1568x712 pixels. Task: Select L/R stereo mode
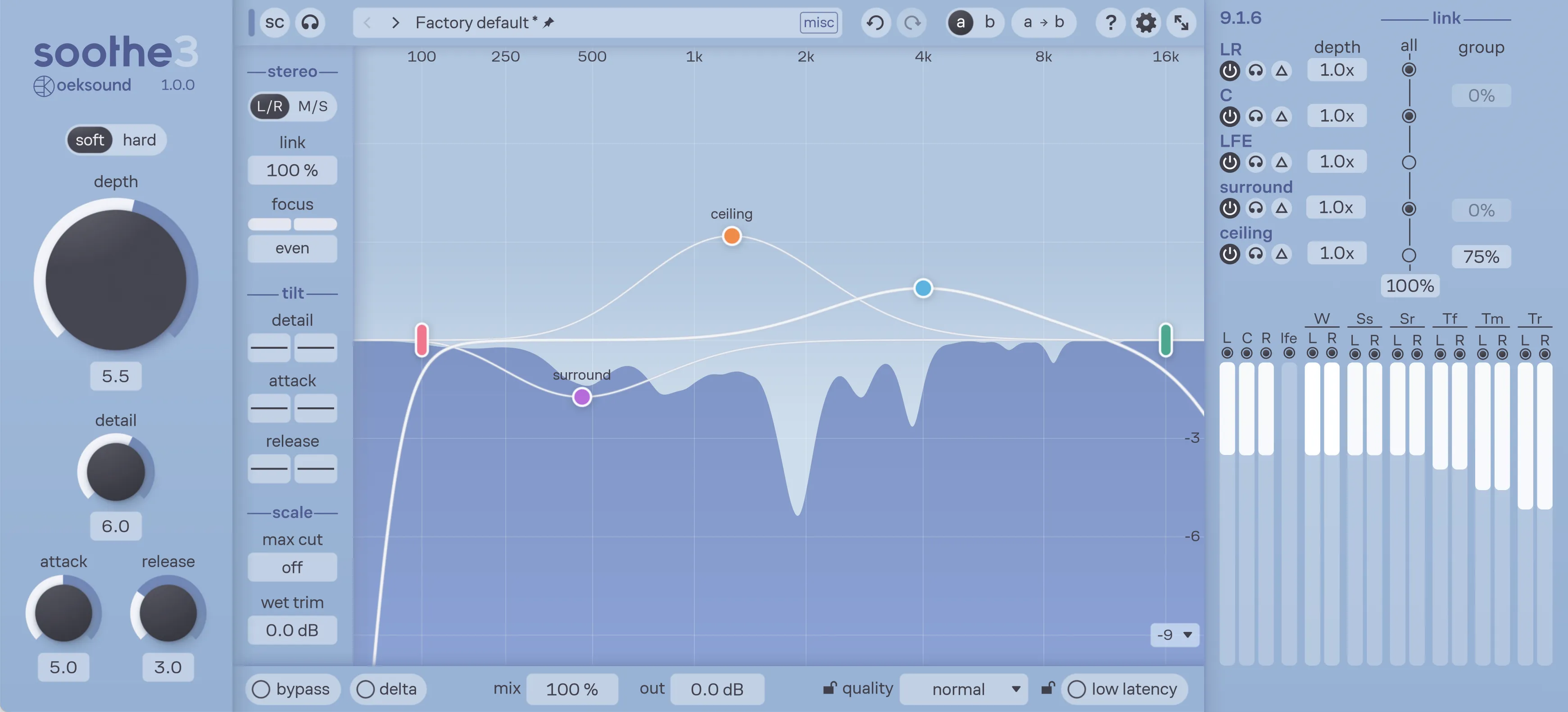(x=270, y=107)
